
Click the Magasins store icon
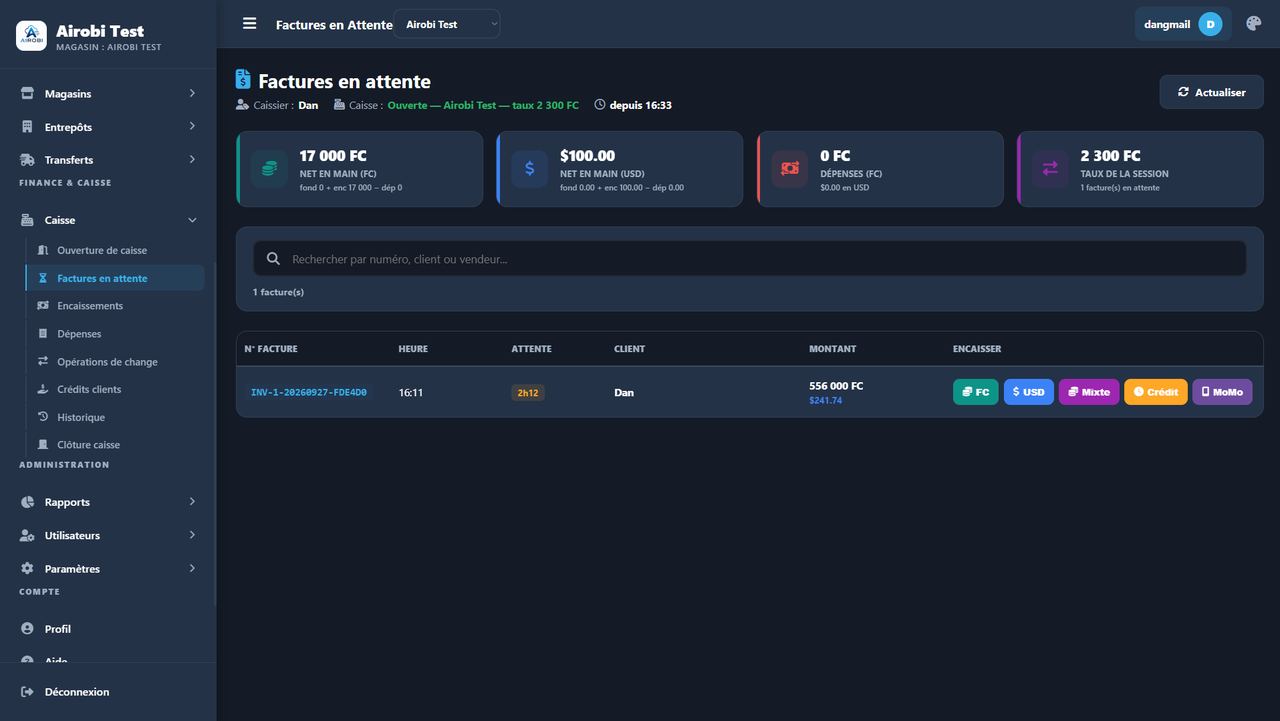coord(27,94)
